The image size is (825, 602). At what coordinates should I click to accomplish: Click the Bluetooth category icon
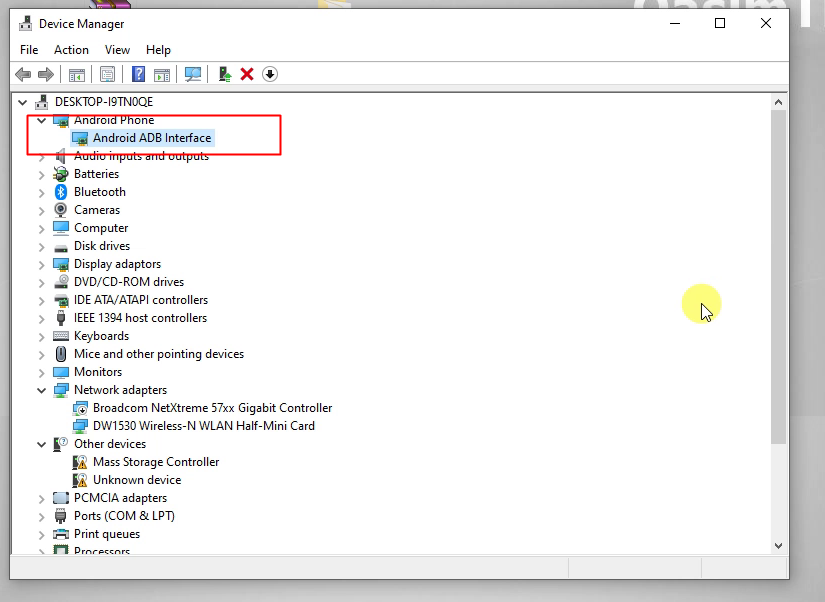pyautogui.click(x=61, y=192)
